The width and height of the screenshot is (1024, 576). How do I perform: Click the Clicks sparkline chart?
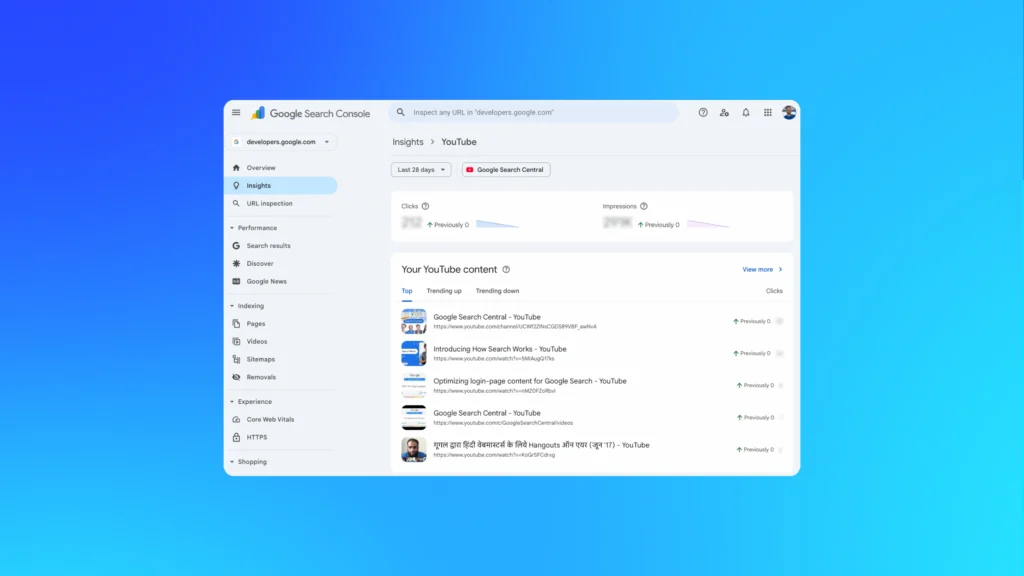[498, 224]
